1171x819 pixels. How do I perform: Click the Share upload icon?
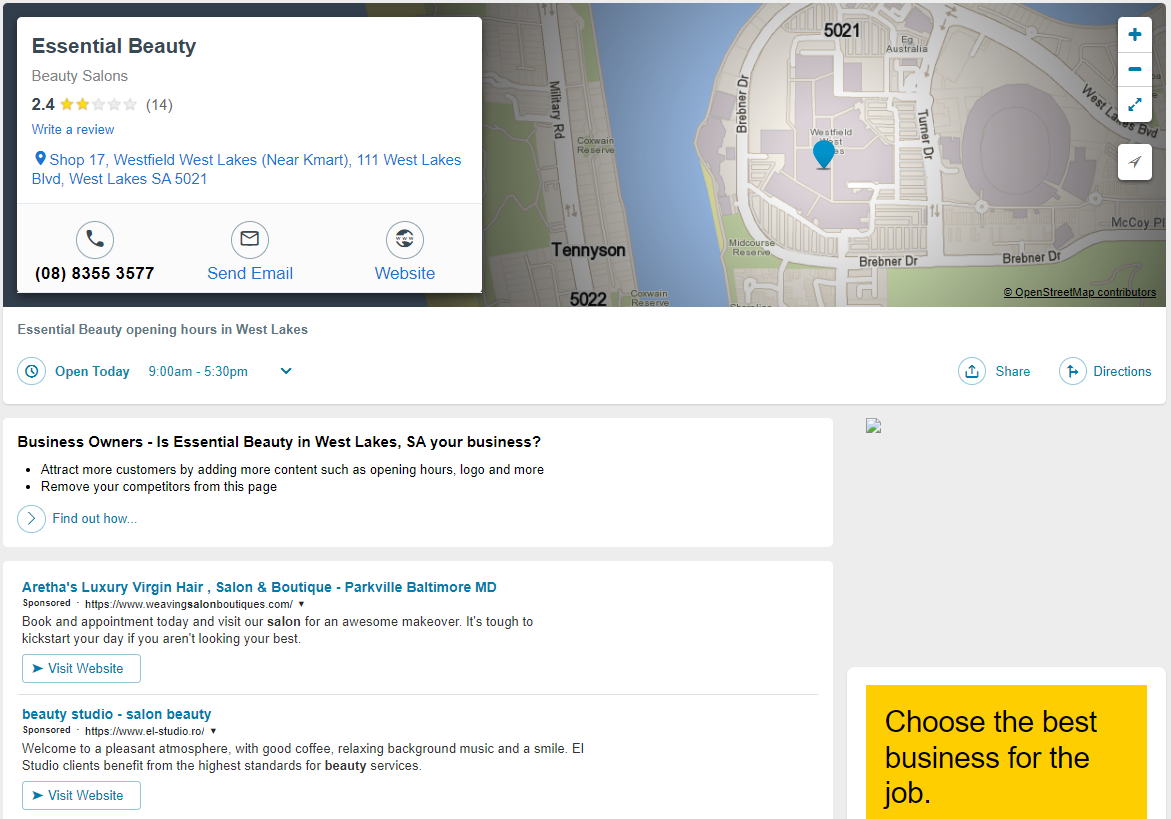click(972, 371)
